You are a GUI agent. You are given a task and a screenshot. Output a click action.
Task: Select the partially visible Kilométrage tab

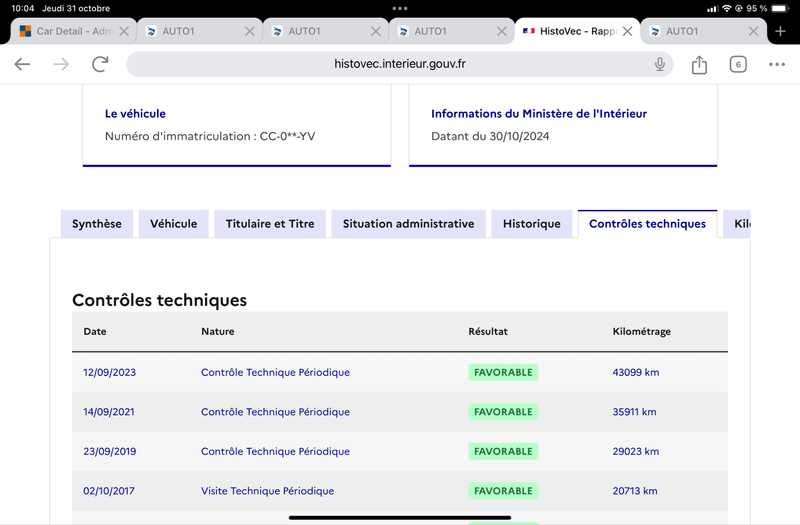(x=737, y=223)
